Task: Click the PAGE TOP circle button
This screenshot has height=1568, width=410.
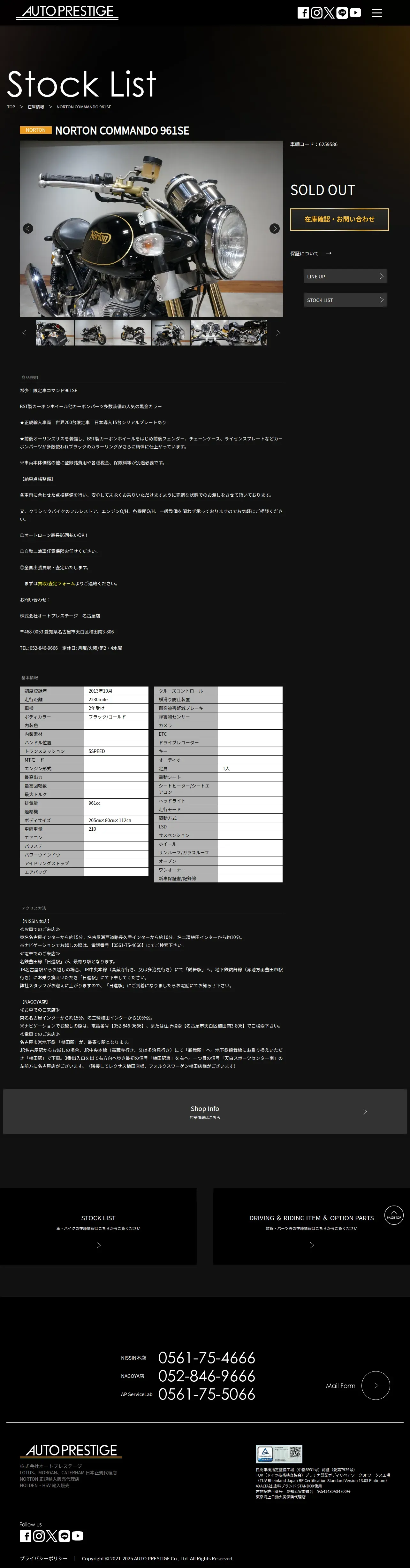Action: (394, 1215)
